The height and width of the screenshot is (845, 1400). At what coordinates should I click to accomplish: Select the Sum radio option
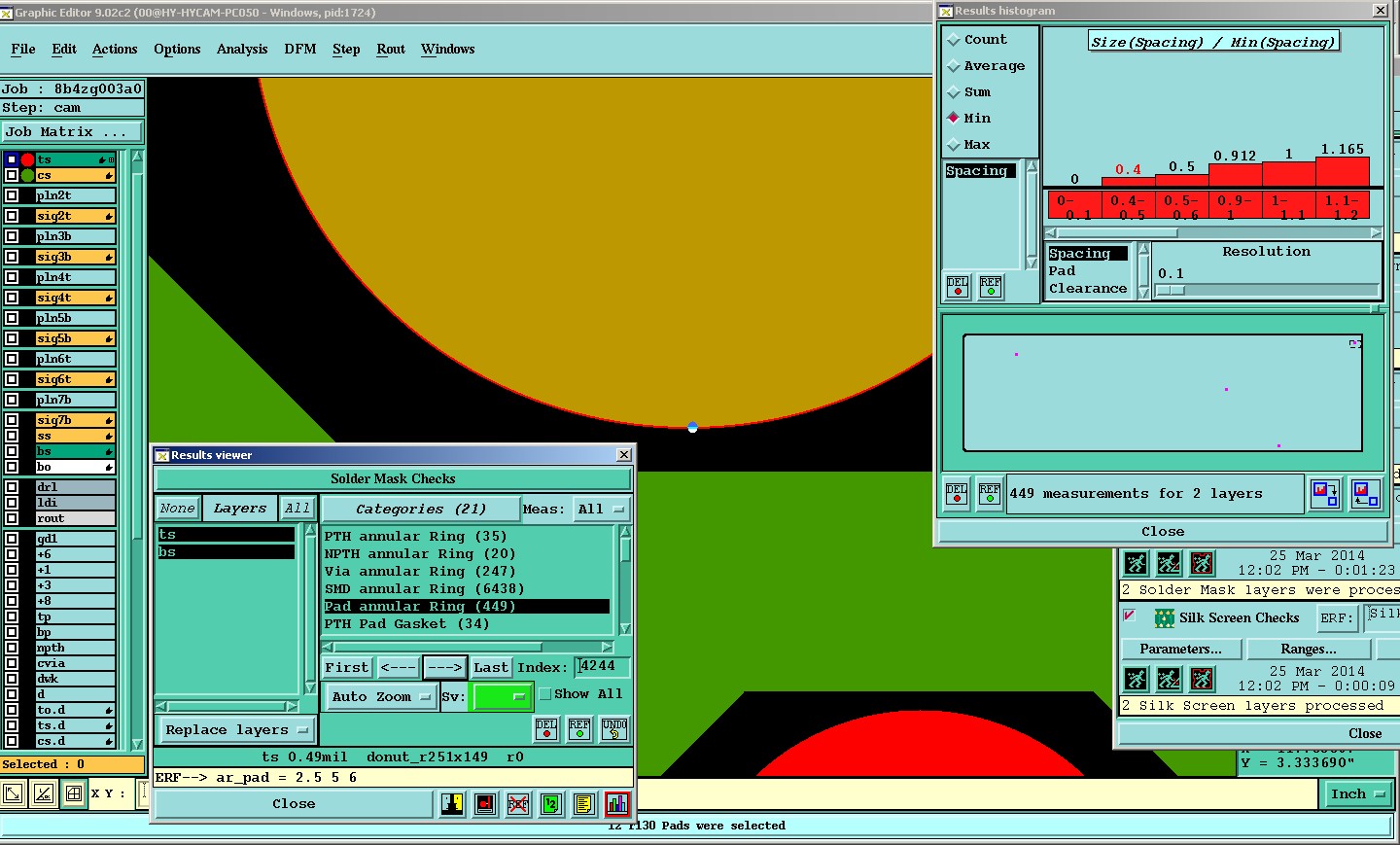954,92
